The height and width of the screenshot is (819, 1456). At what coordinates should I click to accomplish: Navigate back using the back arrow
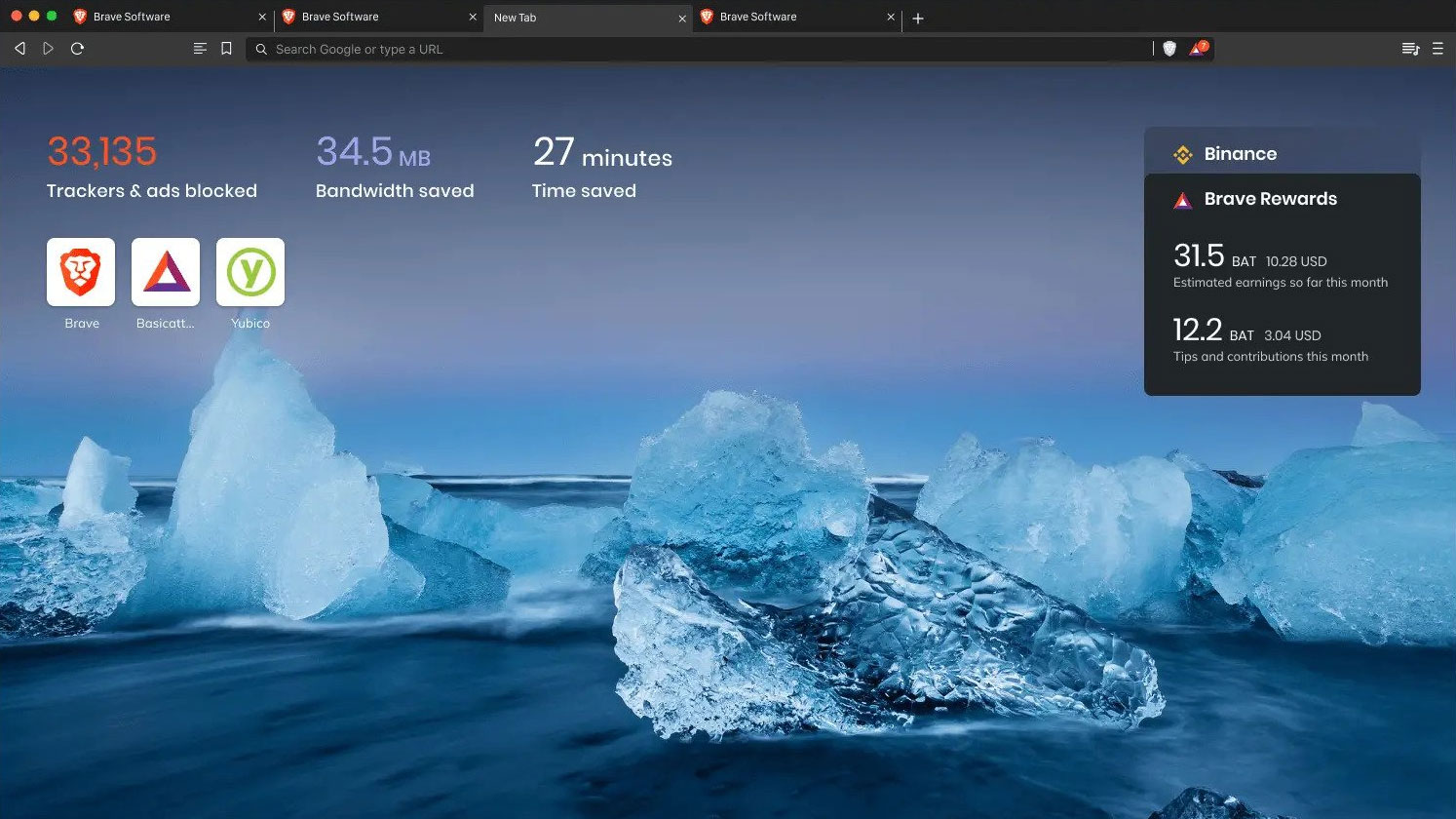tap(19, 48)
